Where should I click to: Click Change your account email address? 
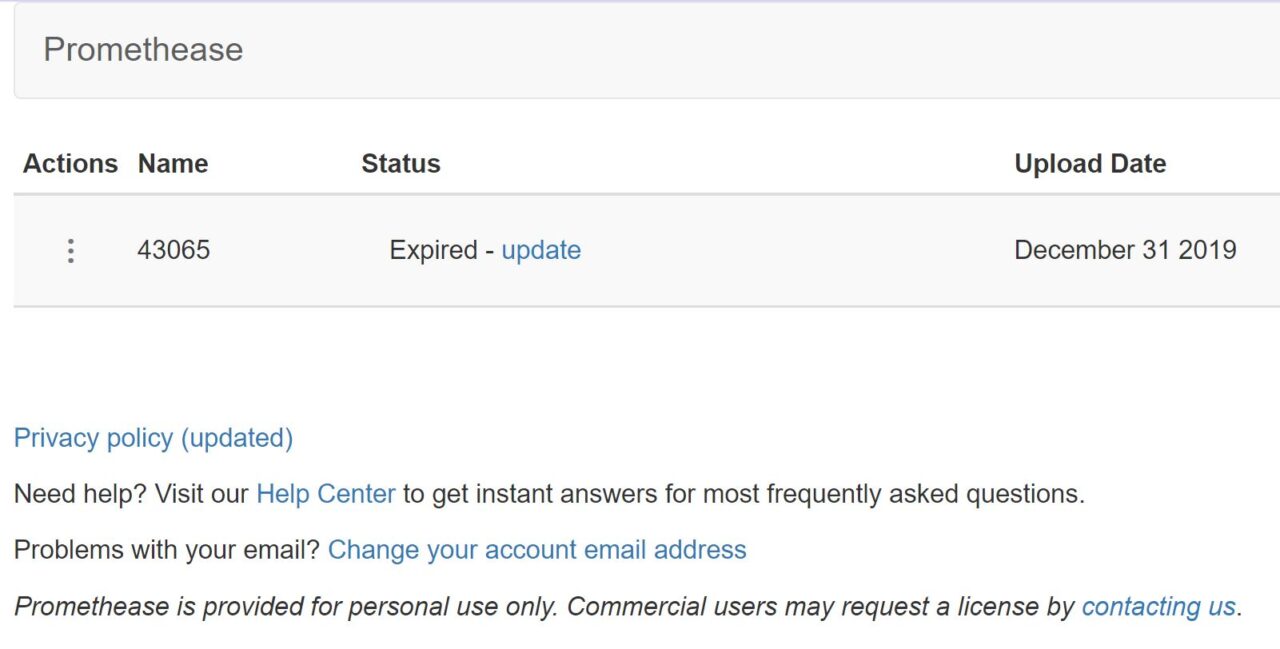537,550
